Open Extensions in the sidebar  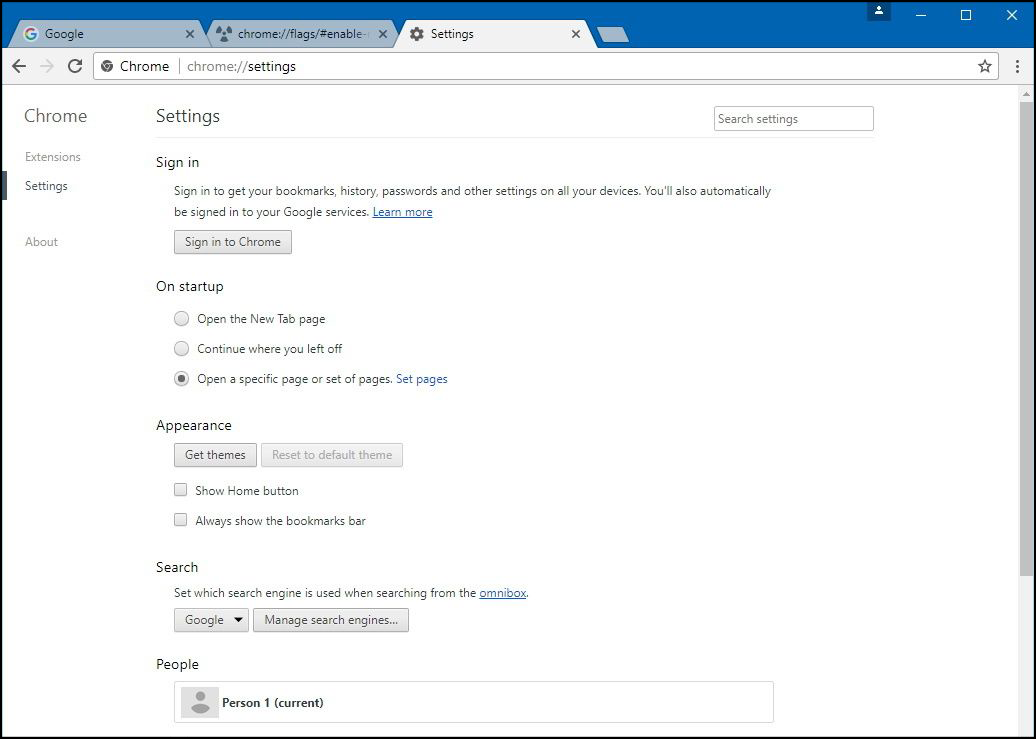(x=53, y=157)
